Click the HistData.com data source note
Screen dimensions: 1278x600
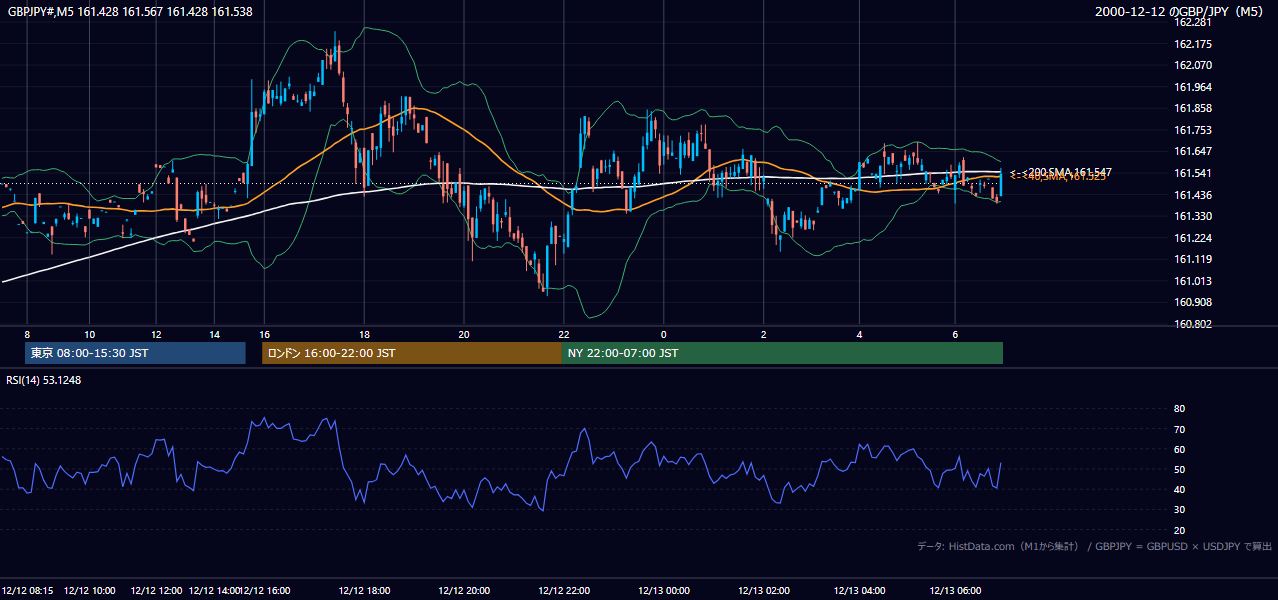[x=1095, y=546]
